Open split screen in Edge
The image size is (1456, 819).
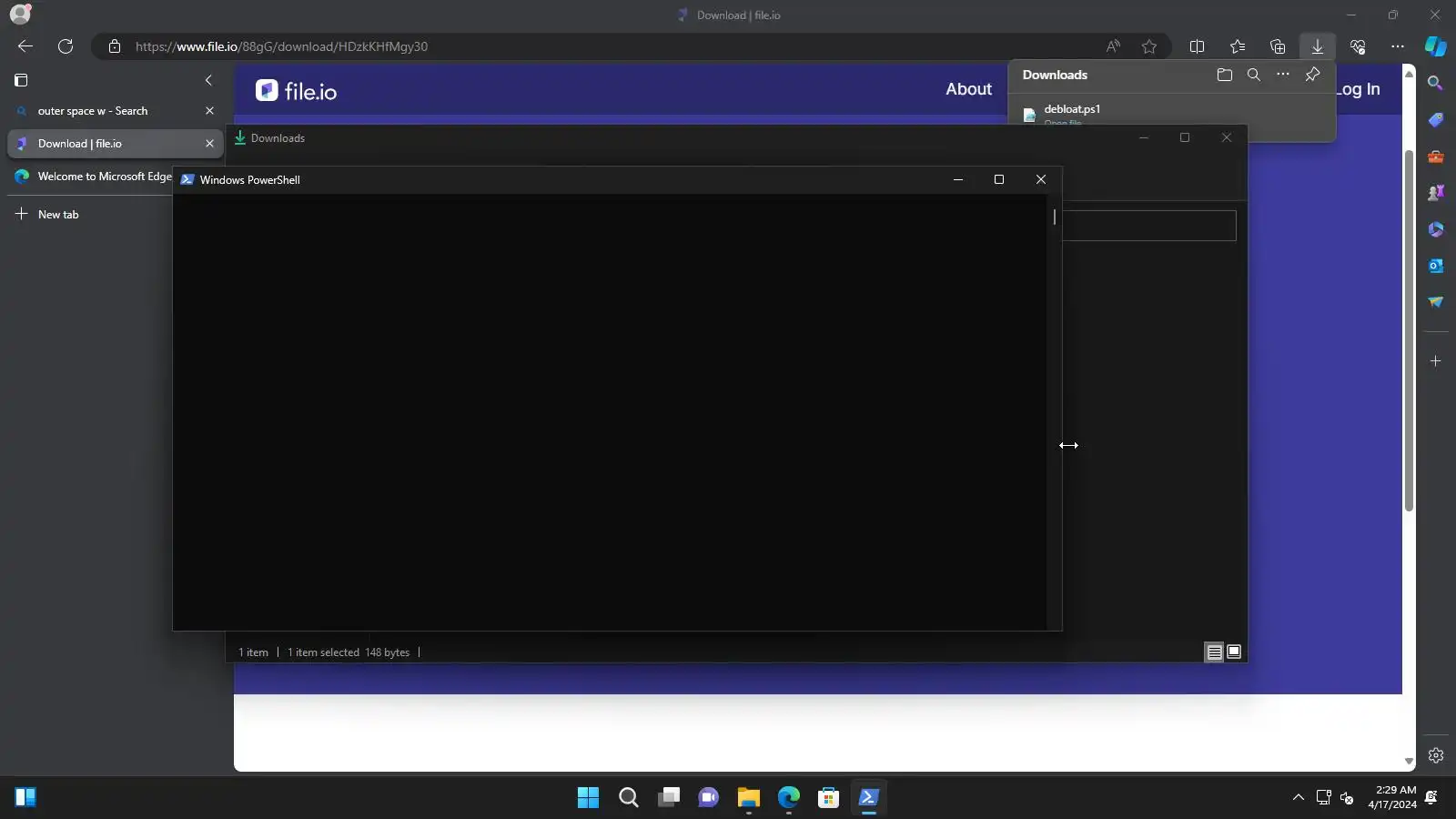click(1198, 46)
